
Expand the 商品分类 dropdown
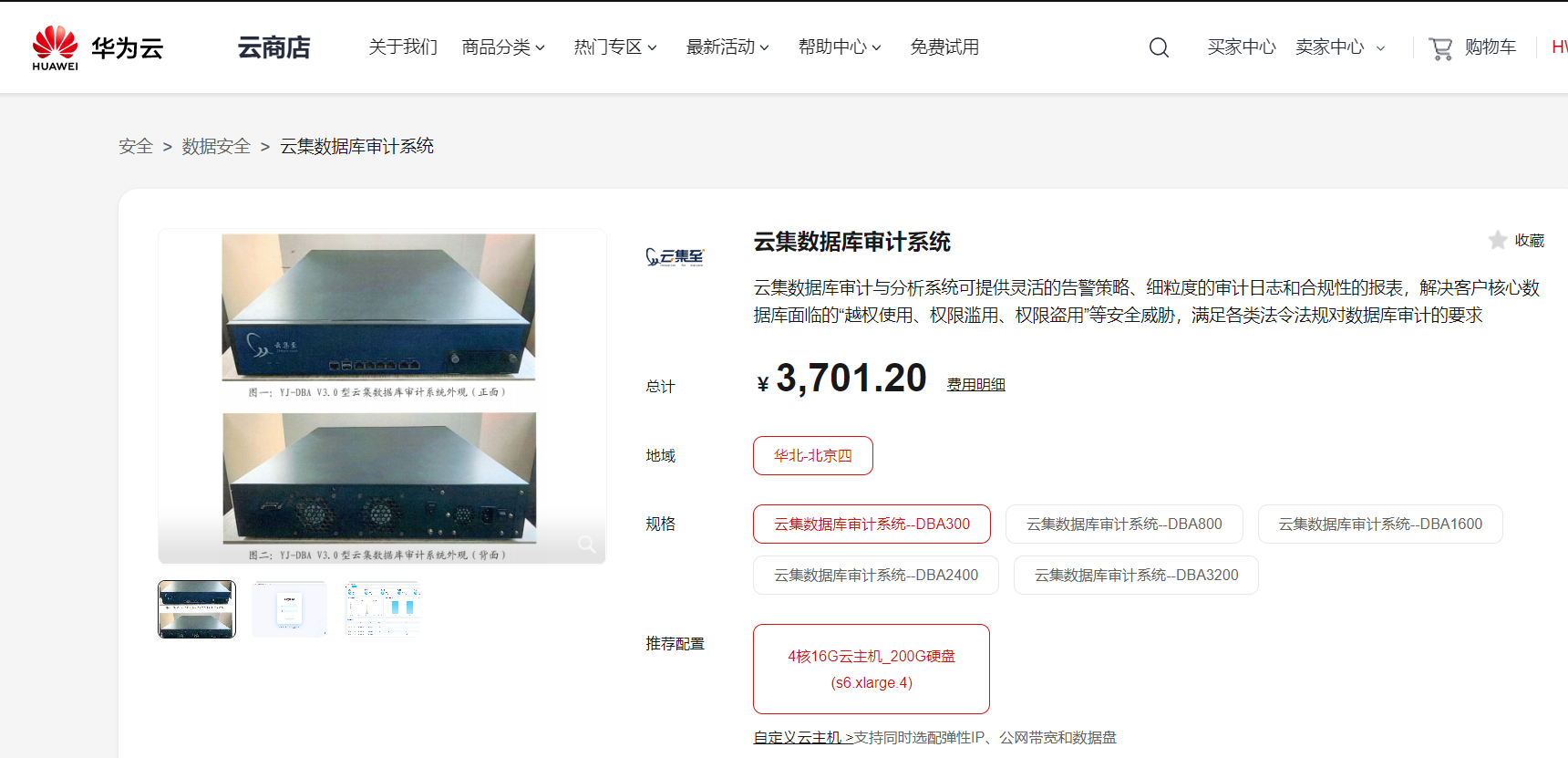[503, 47]
